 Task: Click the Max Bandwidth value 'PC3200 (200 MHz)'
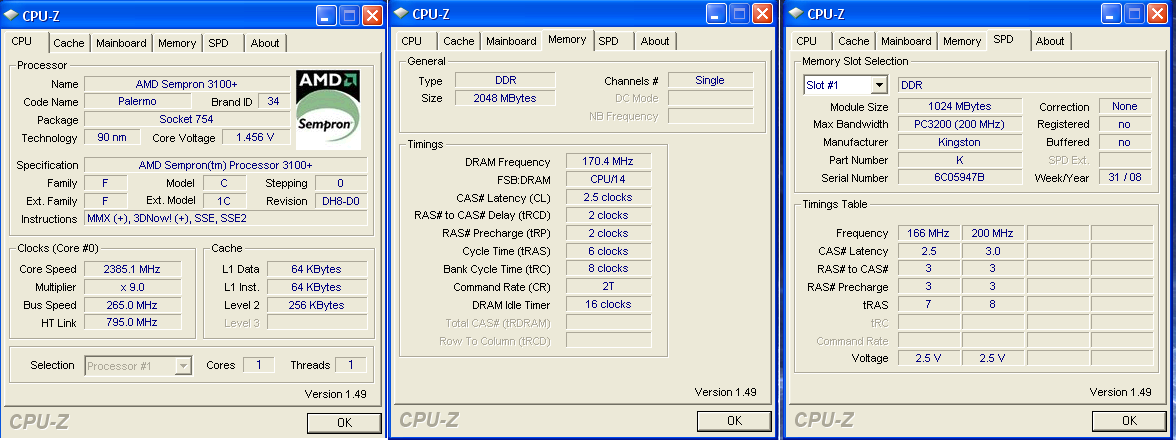[960, 124]
